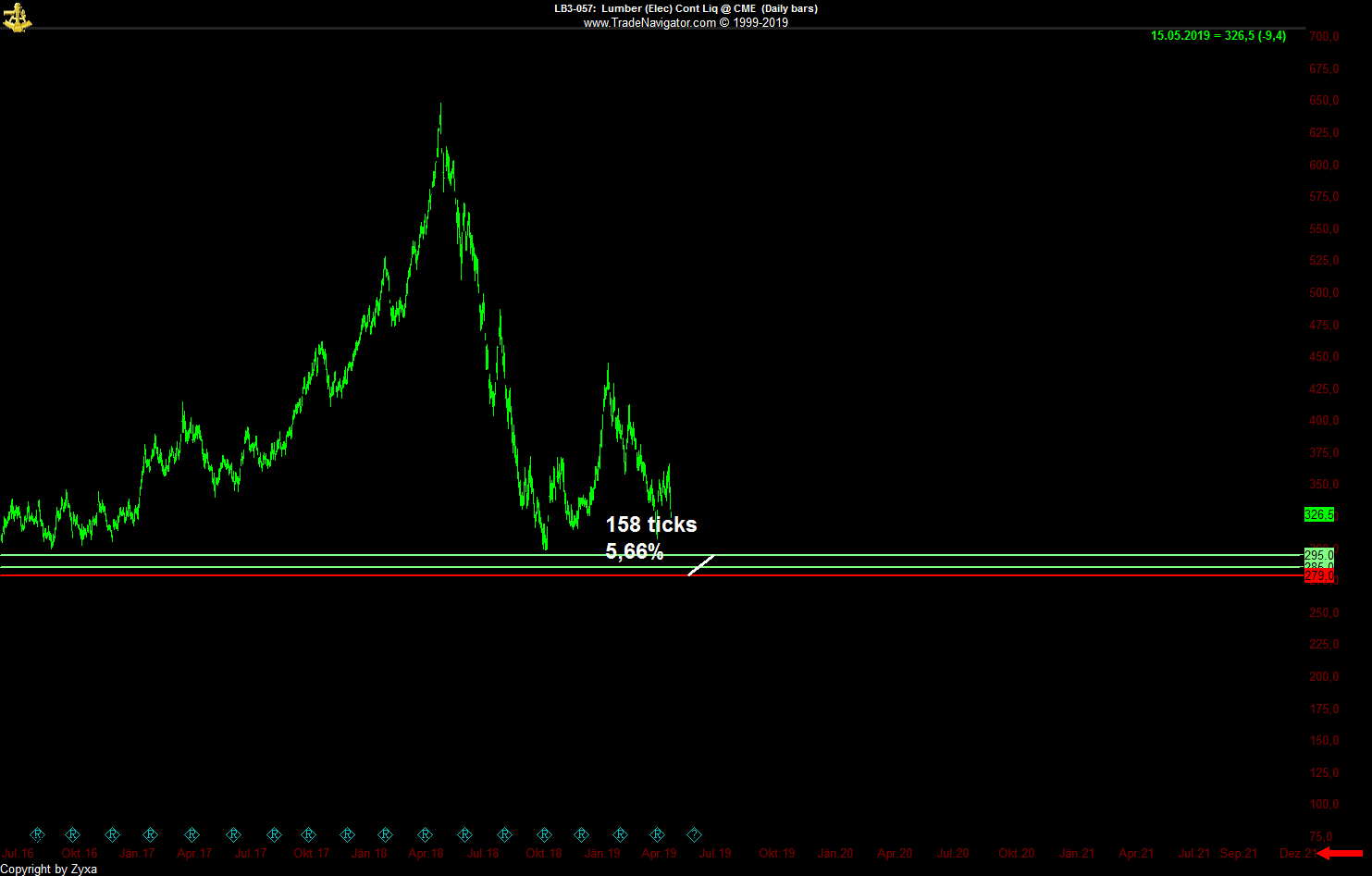Click the 500,0 price axis label
The image size is (1372, 876).
pos(1324,292)
